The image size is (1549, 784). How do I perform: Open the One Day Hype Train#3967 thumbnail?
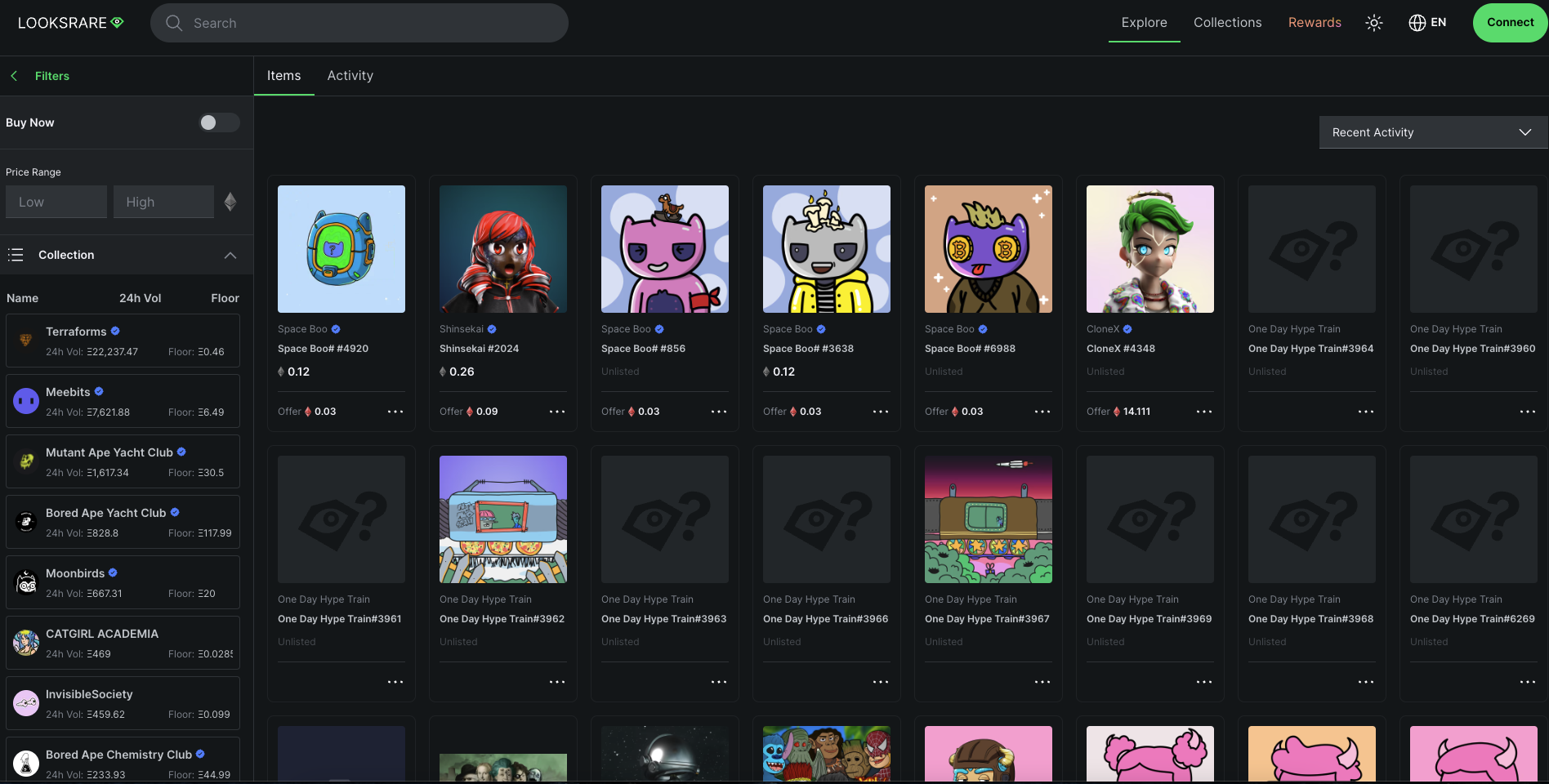[989, 519]
